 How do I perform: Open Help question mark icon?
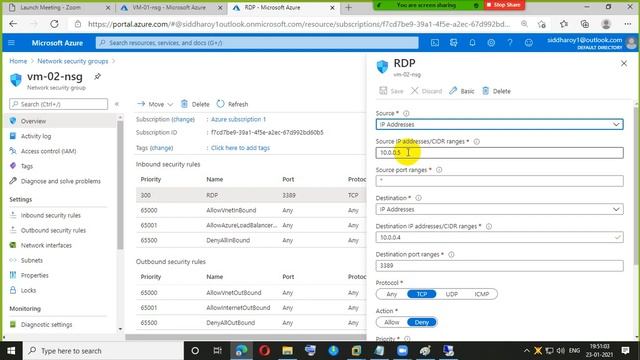tap(510, 43)
